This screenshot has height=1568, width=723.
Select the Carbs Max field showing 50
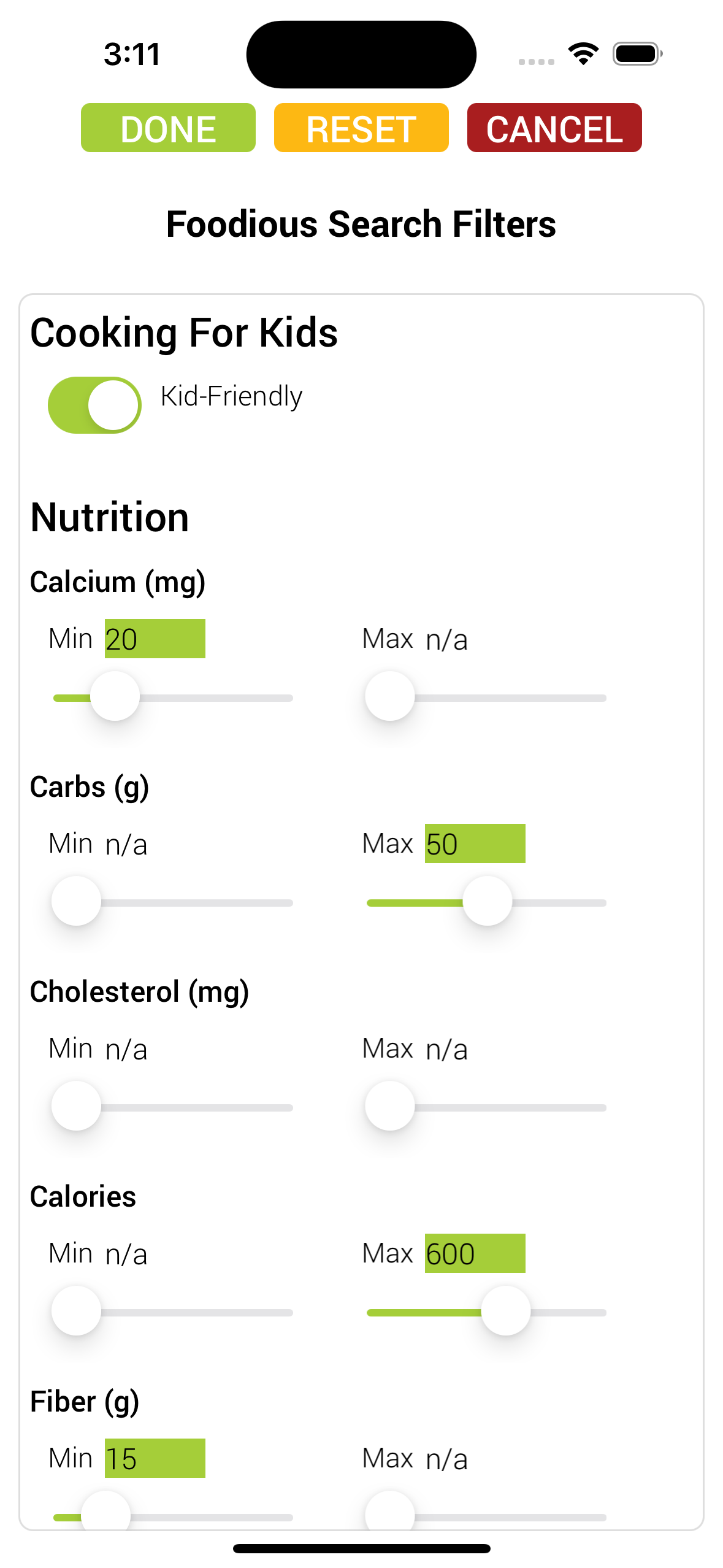(x=475, y=844)
